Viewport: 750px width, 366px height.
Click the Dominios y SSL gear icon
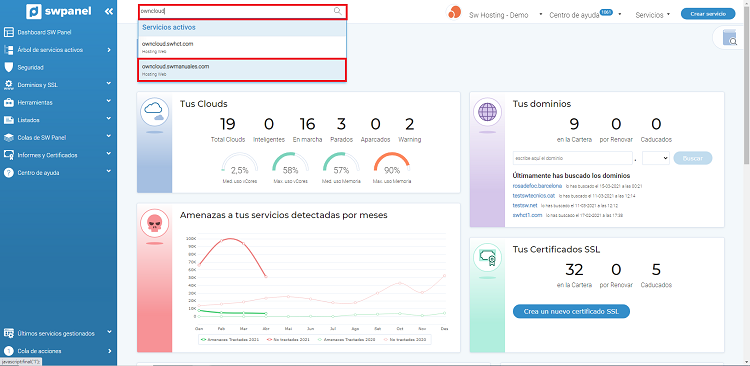[8, 85]
